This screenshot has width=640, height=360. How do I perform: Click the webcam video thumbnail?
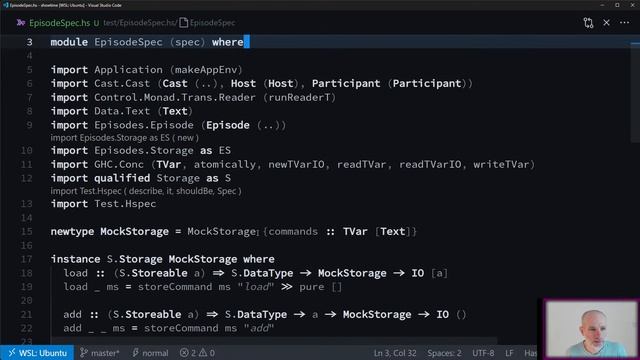(591, 329)
